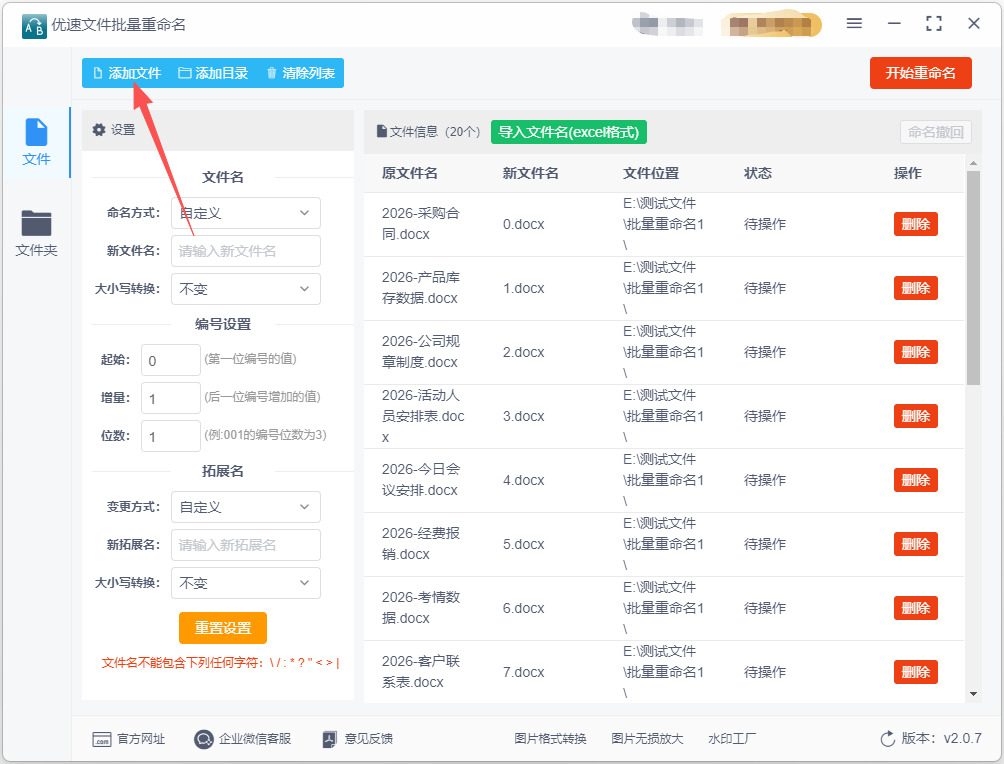The image size is (1004, 764).
Task: Open the hamburger menu in title bar
Action: point(854,23)
